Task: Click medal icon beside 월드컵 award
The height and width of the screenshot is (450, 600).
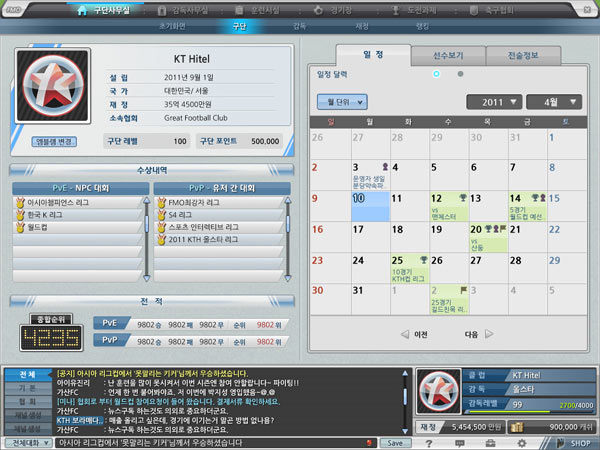Action: coord(20,227)
